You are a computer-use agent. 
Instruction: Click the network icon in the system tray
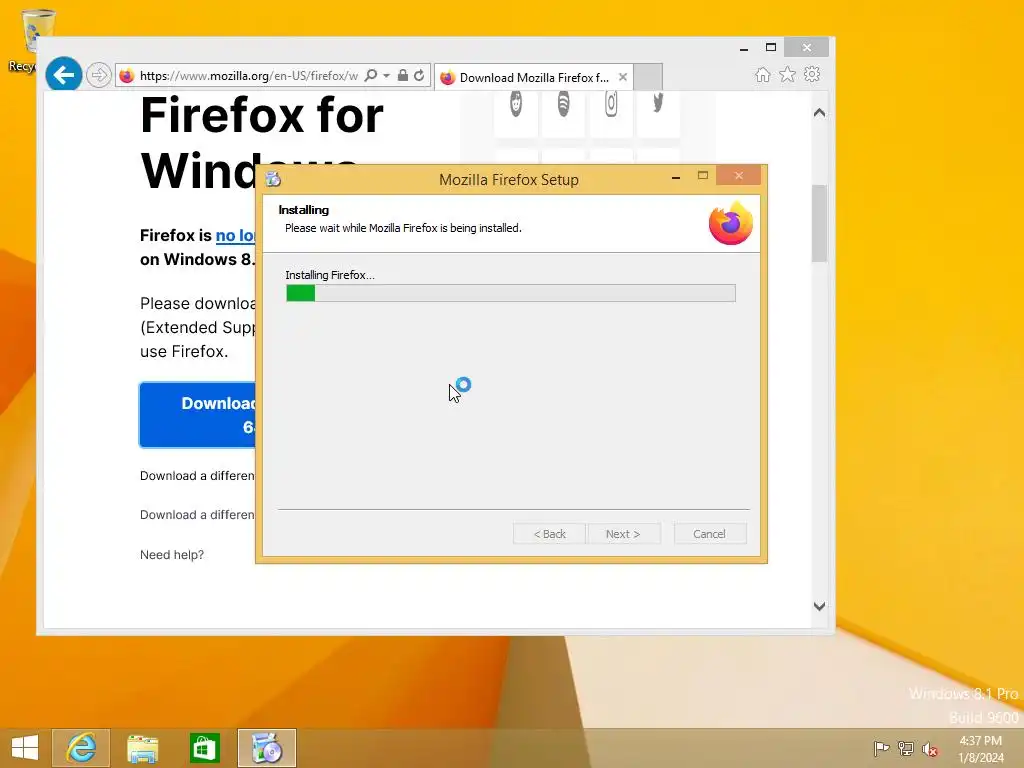click(x=906, y=748)
